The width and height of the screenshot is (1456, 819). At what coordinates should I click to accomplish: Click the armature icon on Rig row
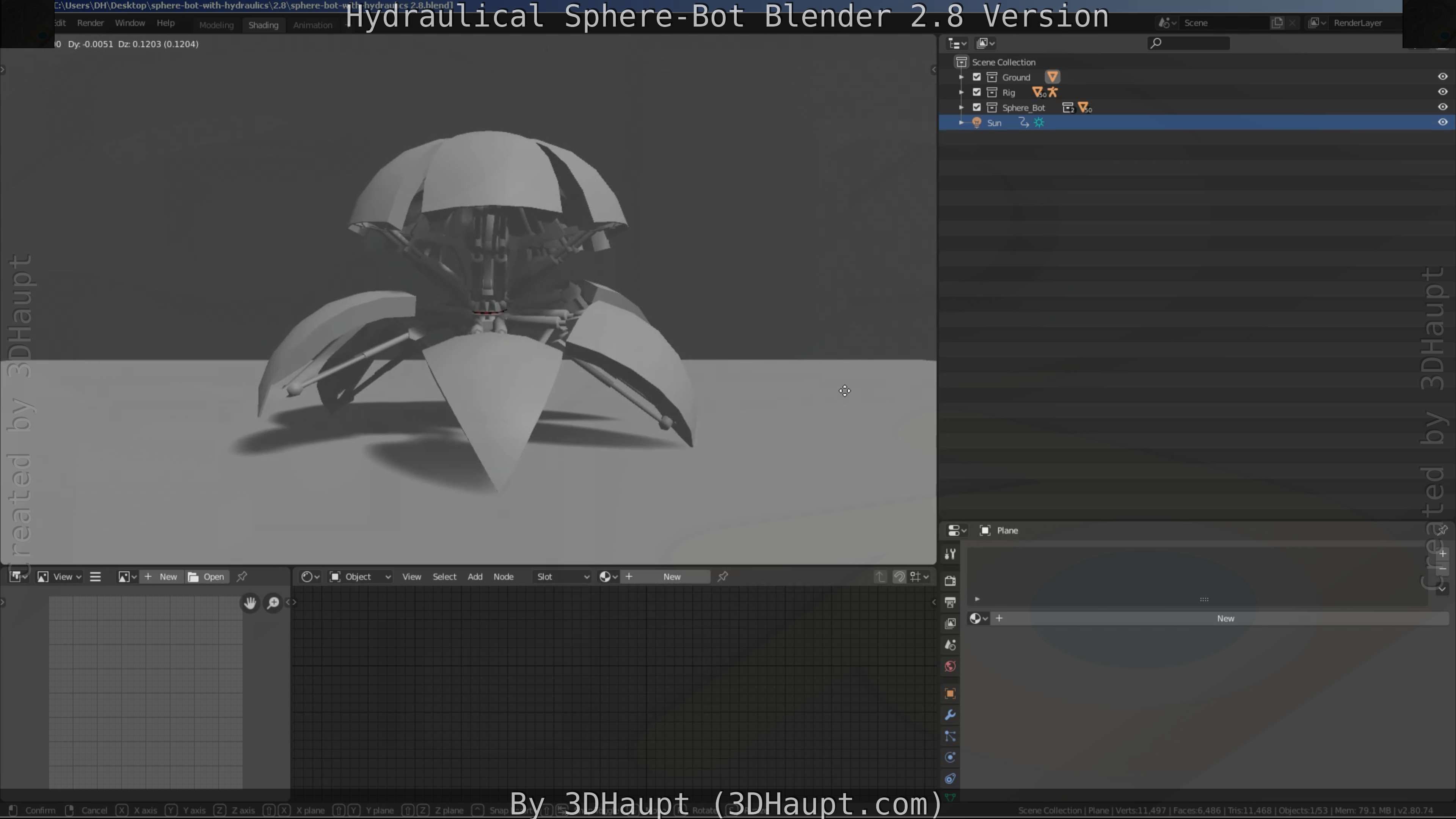(x=1053, y=92)
